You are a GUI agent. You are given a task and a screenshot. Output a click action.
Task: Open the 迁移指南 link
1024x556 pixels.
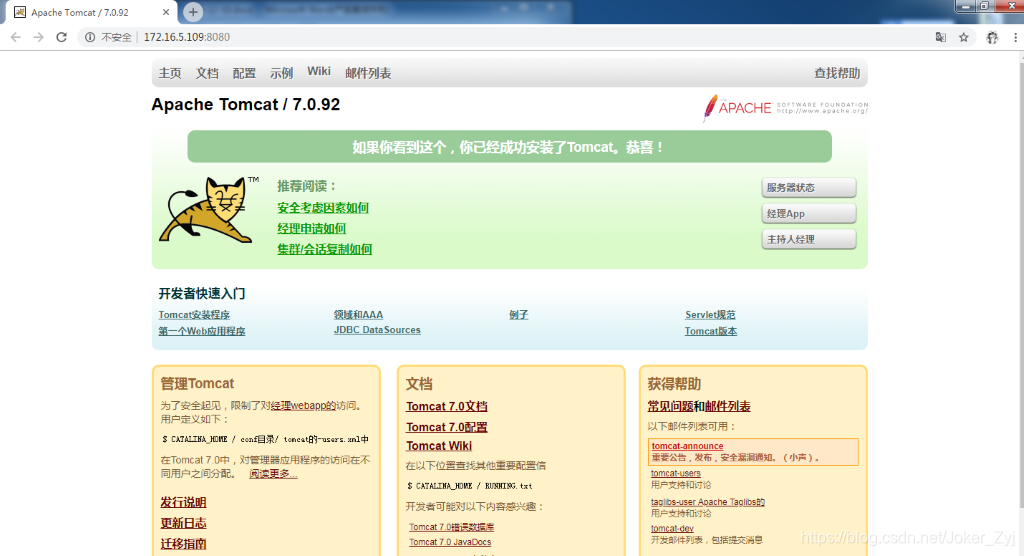coord(184,544)
